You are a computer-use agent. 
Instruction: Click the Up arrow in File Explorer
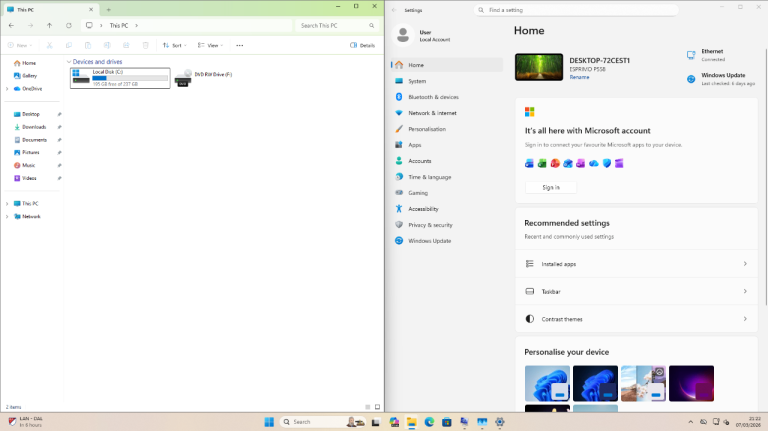pos(49,25)
